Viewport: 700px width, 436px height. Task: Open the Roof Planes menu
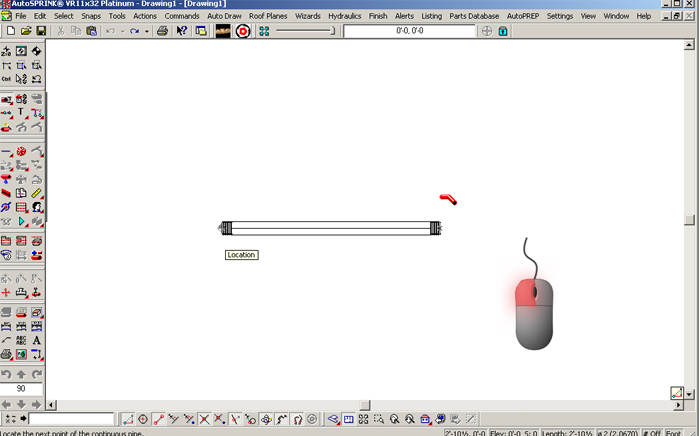(269, 16)
